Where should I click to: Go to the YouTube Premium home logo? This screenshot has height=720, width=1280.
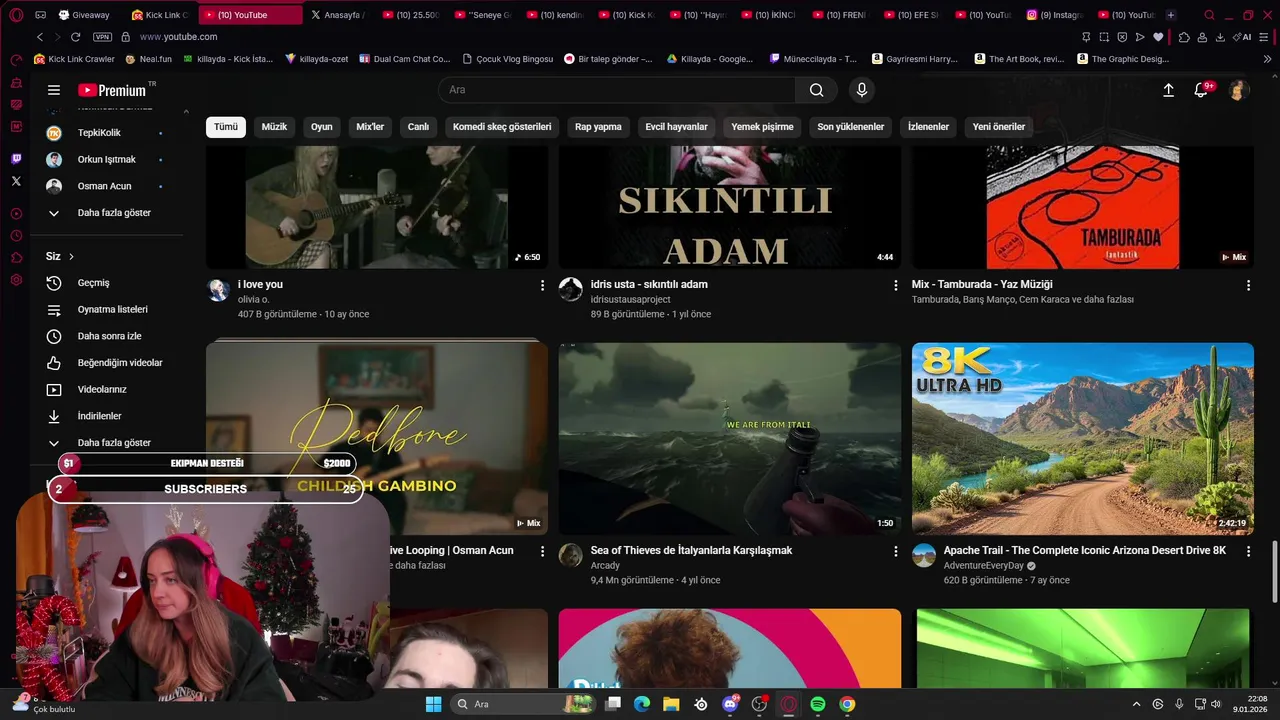coord(112,90)
